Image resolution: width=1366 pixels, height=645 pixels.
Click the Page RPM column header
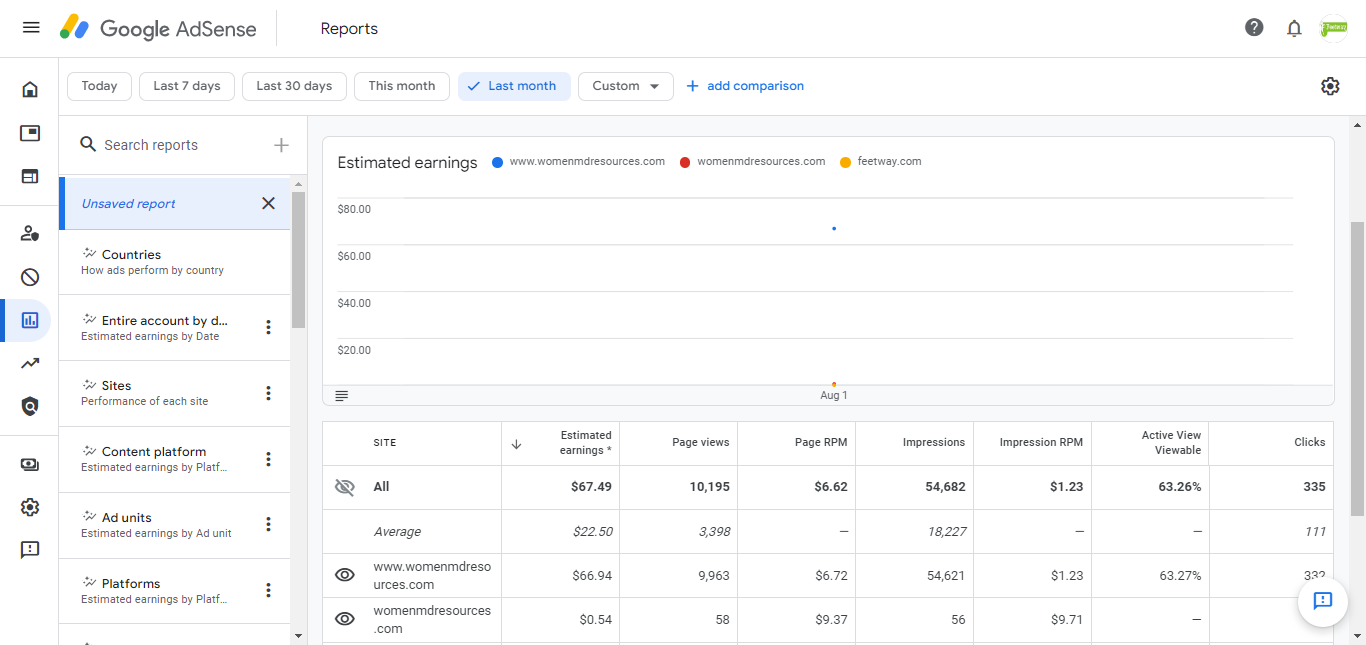tap(821, 442)
